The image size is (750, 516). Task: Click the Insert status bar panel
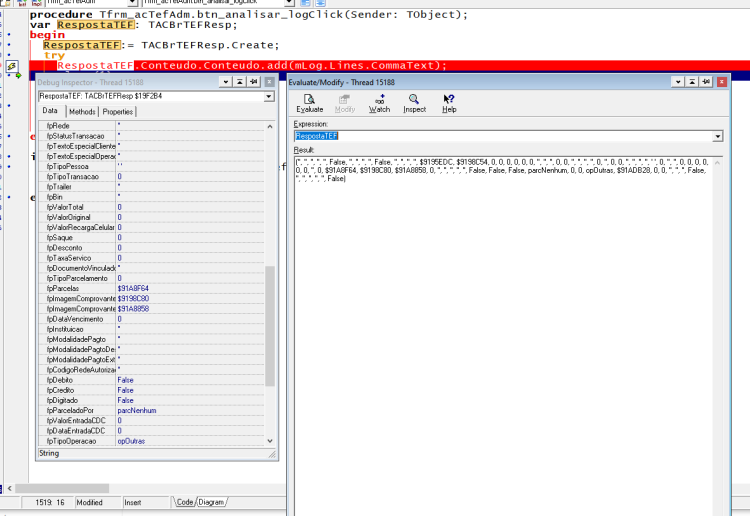(144, 502)
